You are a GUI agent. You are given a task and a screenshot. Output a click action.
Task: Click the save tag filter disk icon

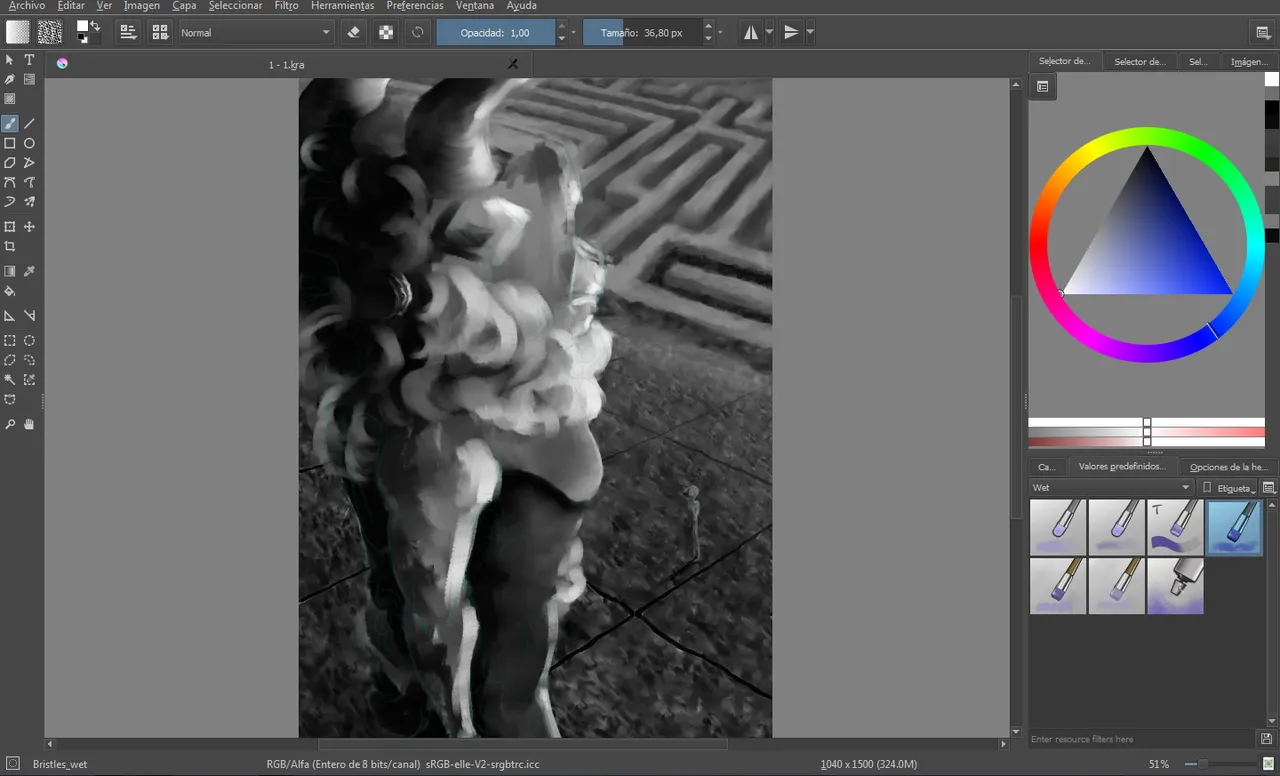tap(1267, 739)
